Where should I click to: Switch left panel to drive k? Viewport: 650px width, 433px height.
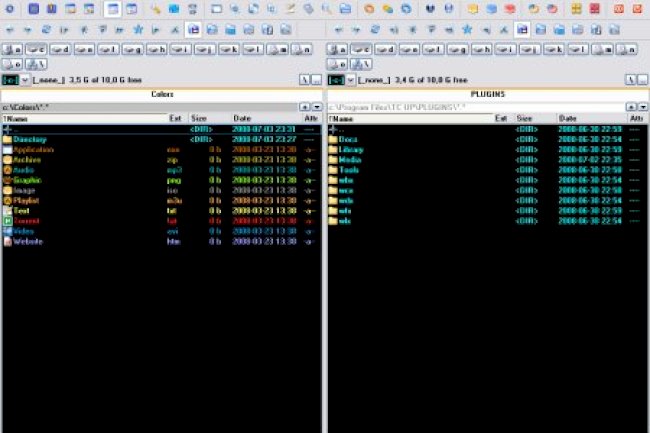click(229, 50)
